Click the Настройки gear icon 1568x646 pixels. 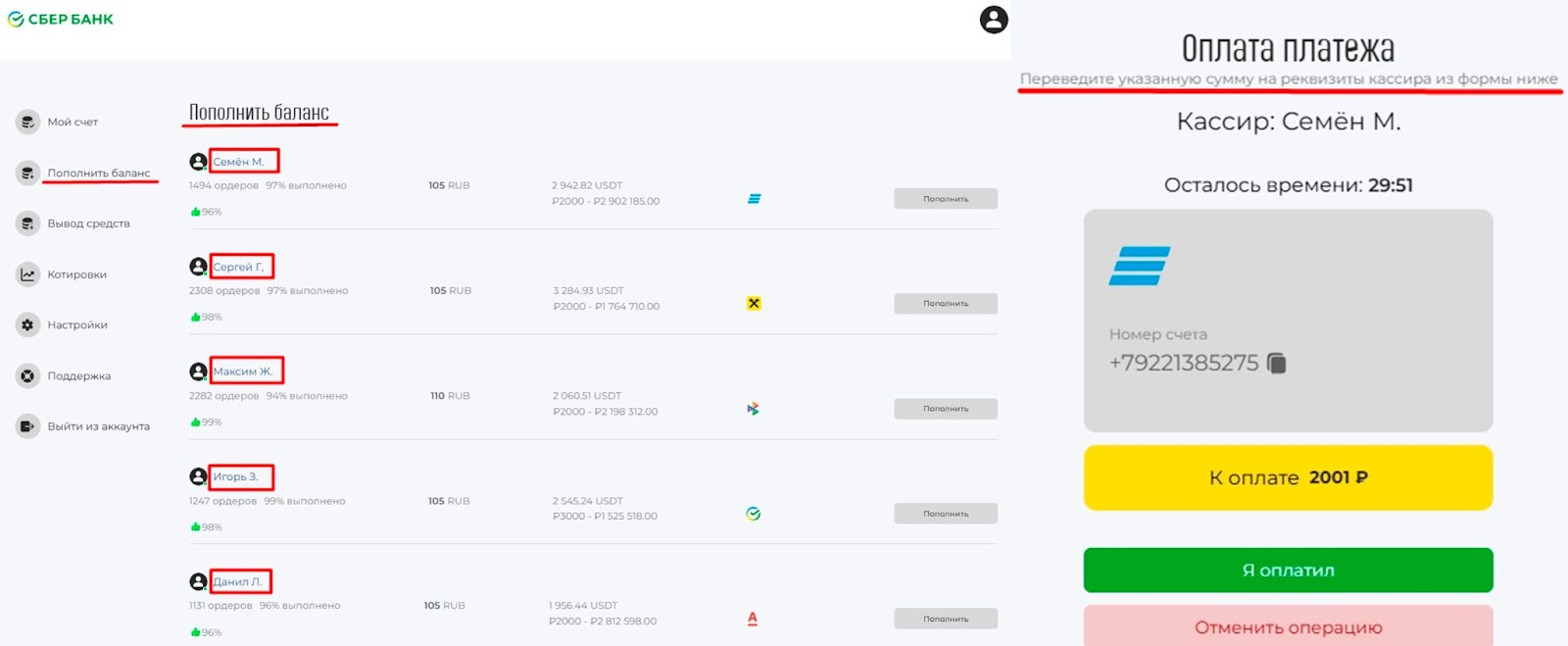coord(27,324)
